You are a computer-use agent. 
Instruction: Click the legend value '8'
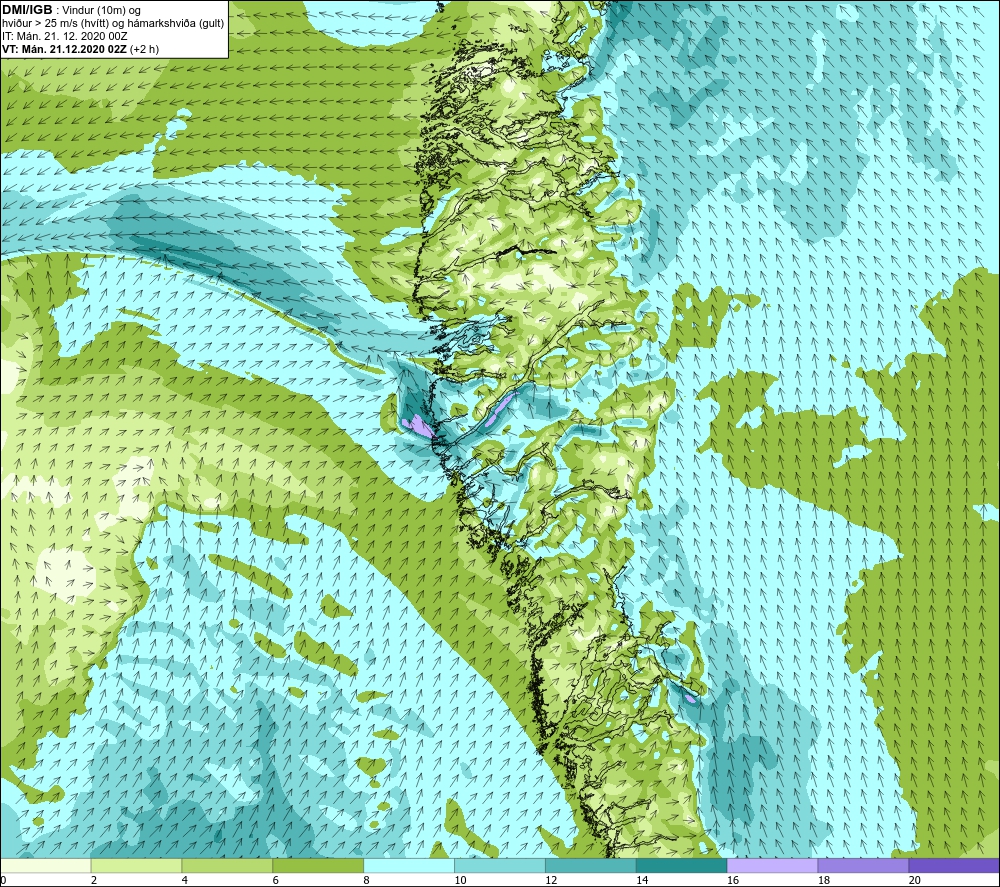pyautogui.click(x=366, y=880)
